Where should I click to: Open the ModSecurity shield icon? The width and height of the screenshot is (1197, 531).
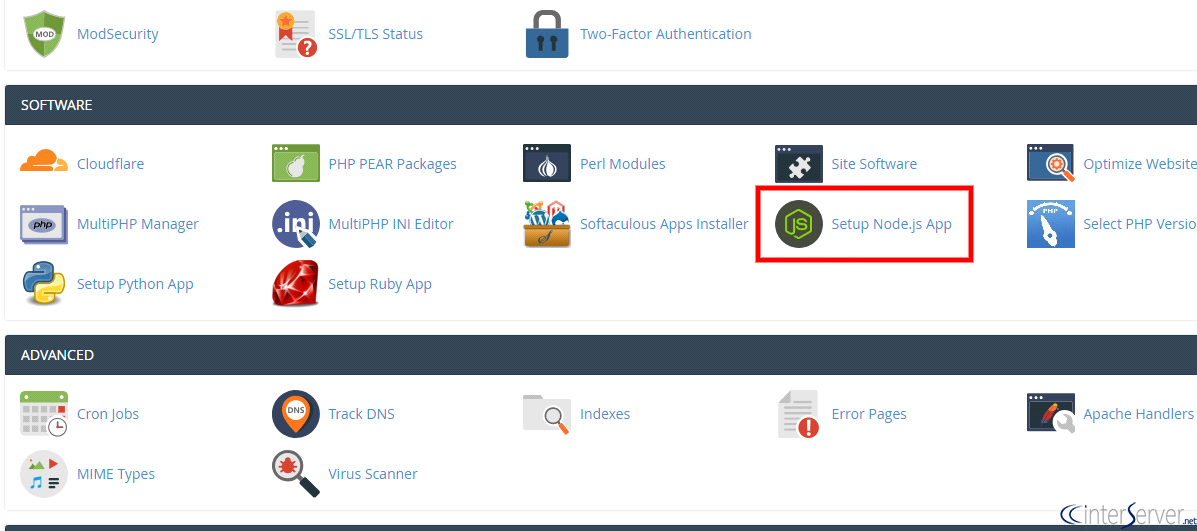click(x=45, y=34)
